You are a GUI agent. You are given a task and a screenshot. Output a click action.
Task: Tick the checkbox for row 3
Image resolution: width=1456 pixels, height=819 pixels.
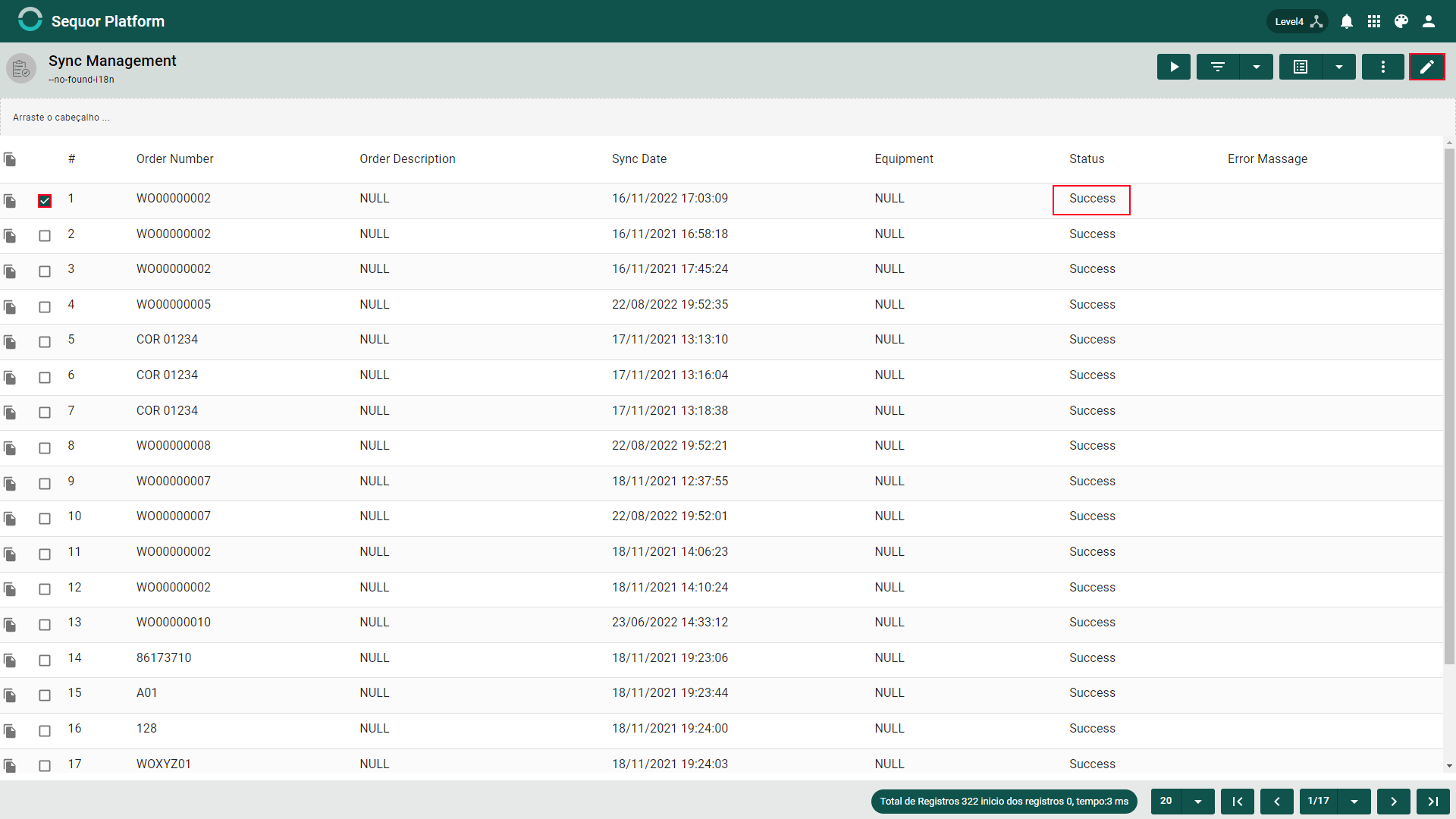pyautogui.click(x=45, y=271)
